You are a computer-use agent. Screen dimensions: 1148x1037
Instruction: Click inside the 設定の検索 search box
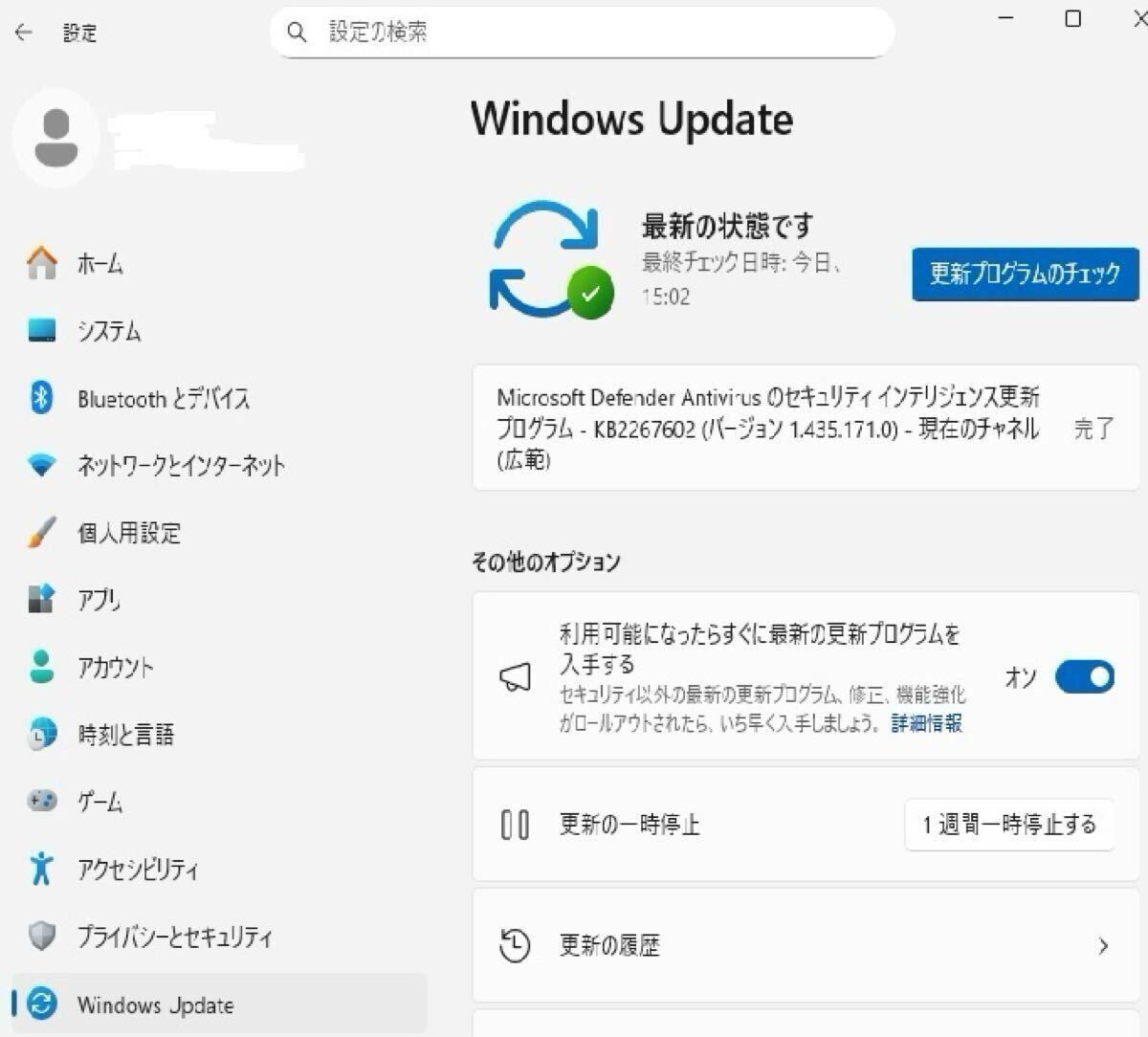(584, 32)
